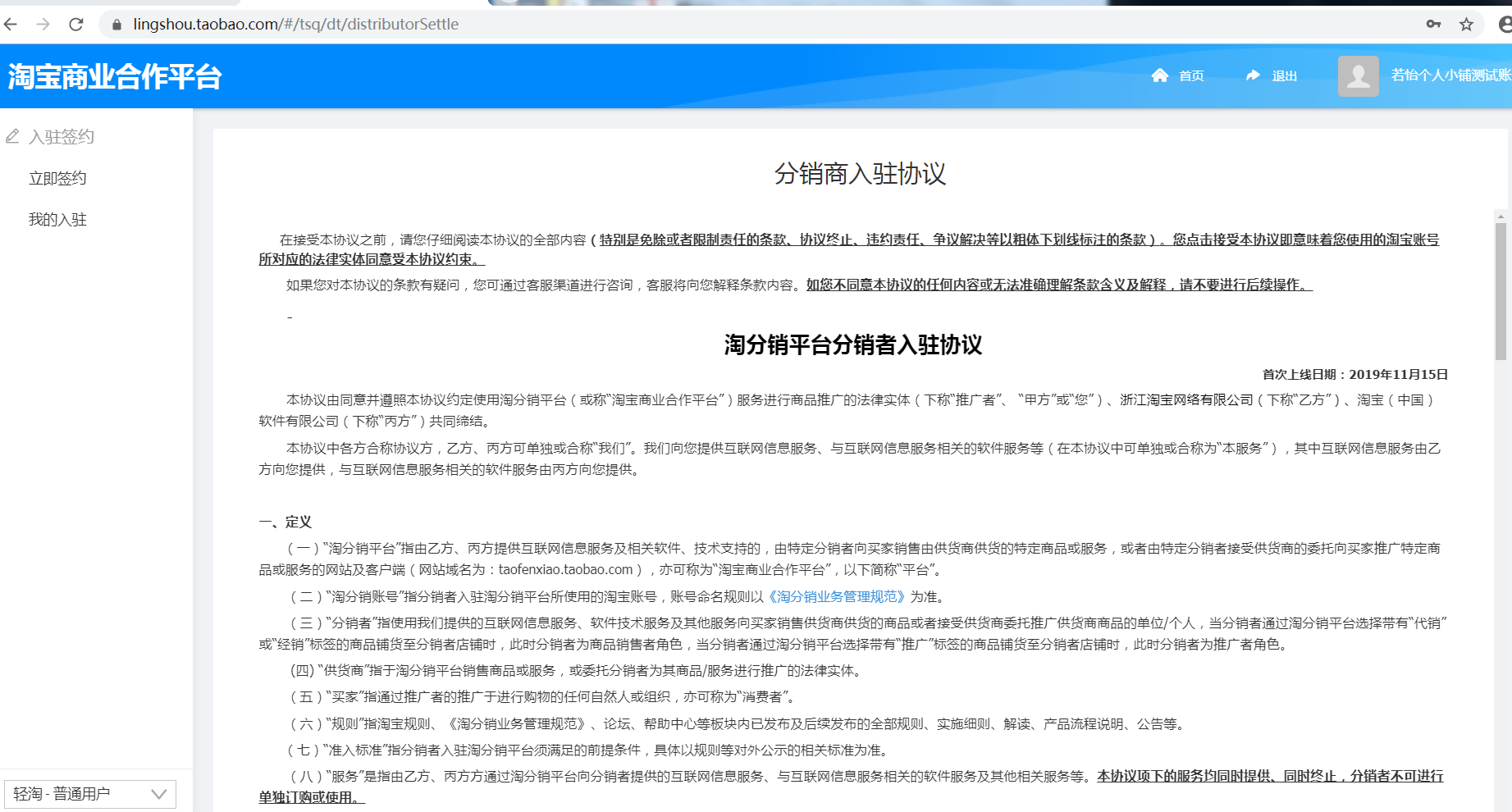Open the 《淘分销业务管理规范》 hyperlink
The height and width of the screenshot is (812, 1512).
point(836,596)
